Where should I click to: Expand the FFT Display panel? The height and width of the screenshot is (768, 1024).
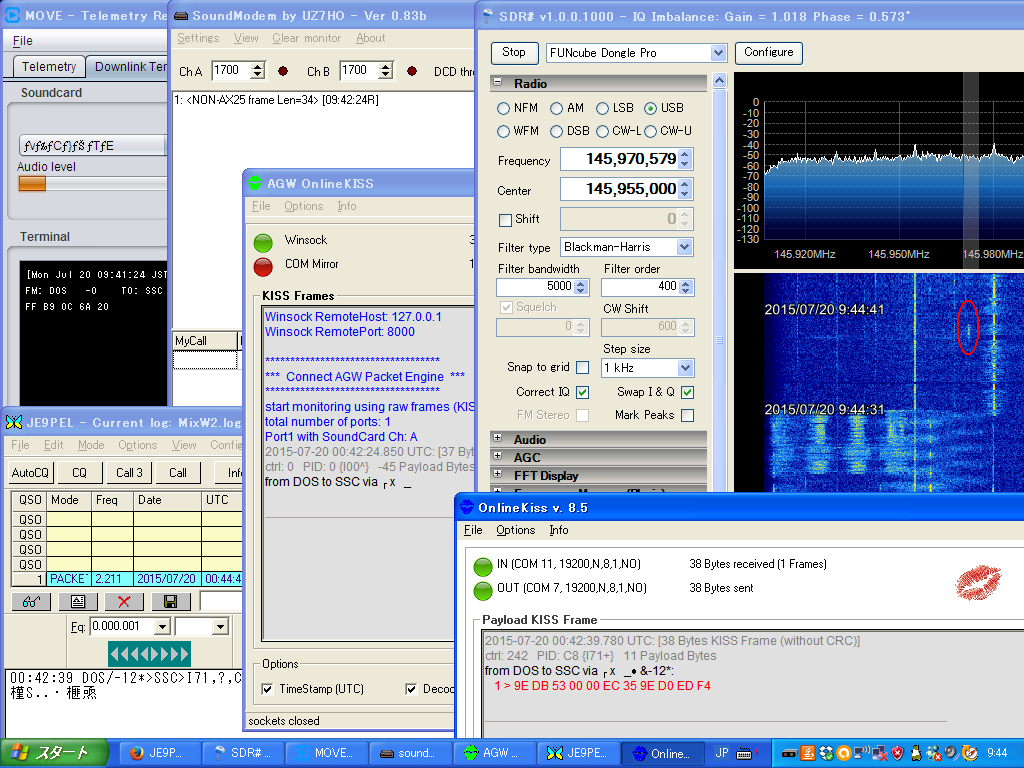pyautogui.click(x=498, y=473)
